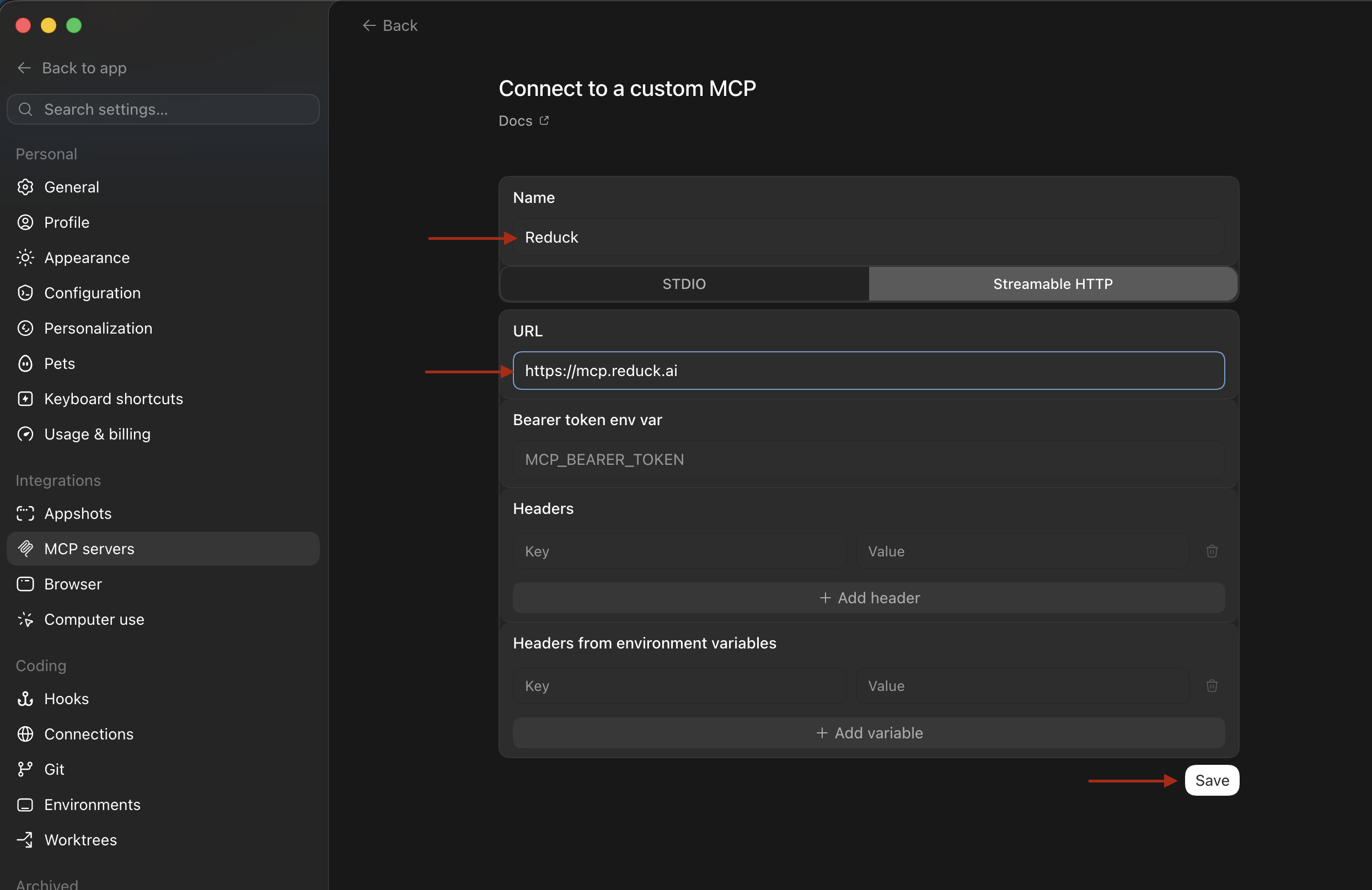
Task: Click the Environments monitor icon
Action: coord(25,805)
